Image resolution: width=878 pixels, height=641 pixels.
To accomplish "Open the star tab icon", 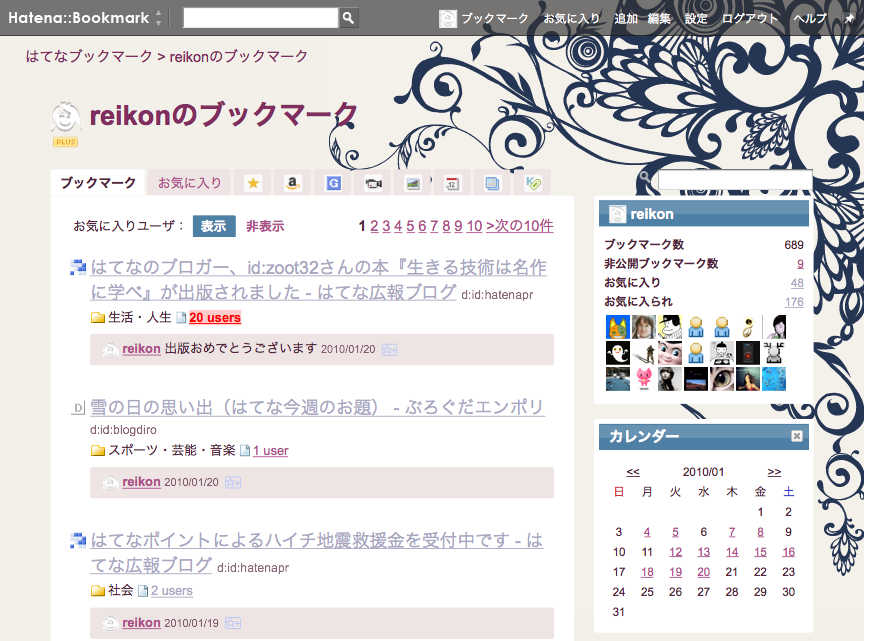I will pyautogui.click(x=253, y=183).
